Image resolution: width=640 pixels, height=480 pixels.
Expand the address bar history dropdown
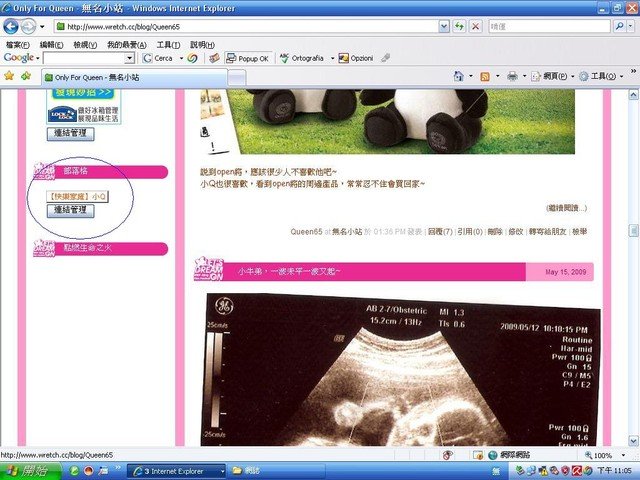pos(444,27)
